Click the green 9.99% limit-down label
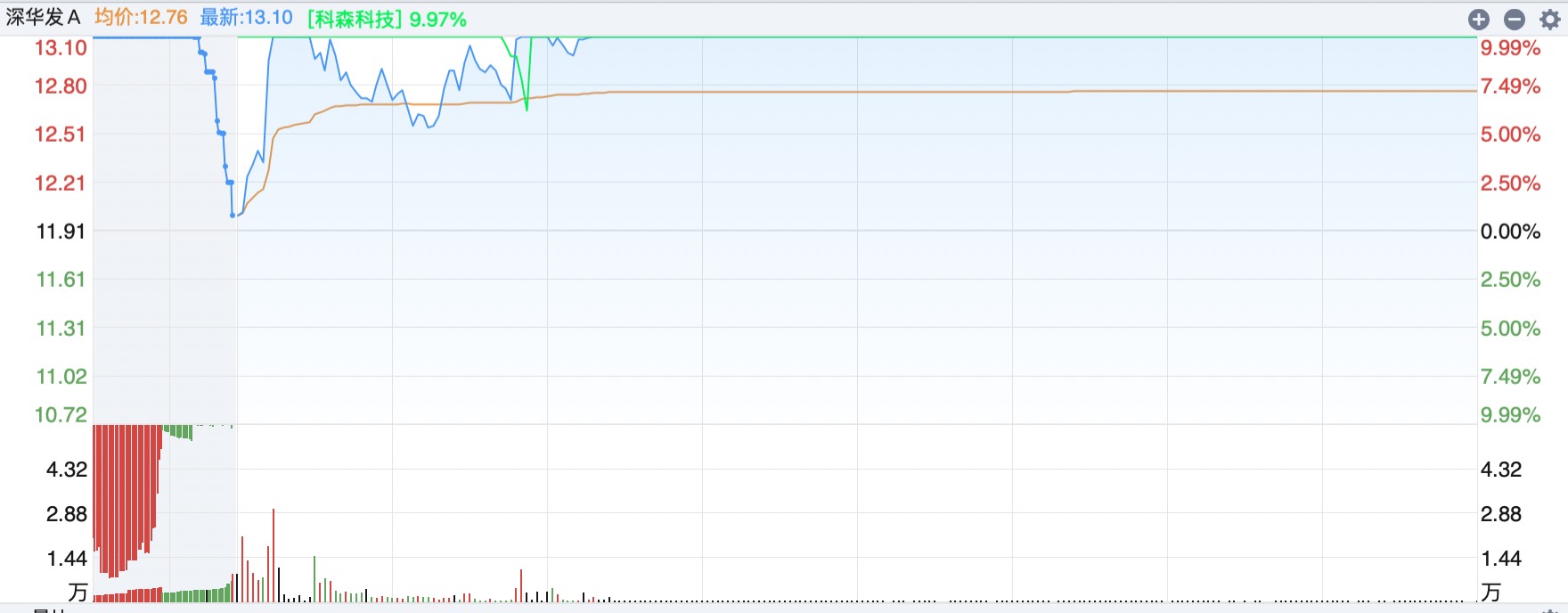Viewport: 1568px width, 613px height. coord(1510,415)
